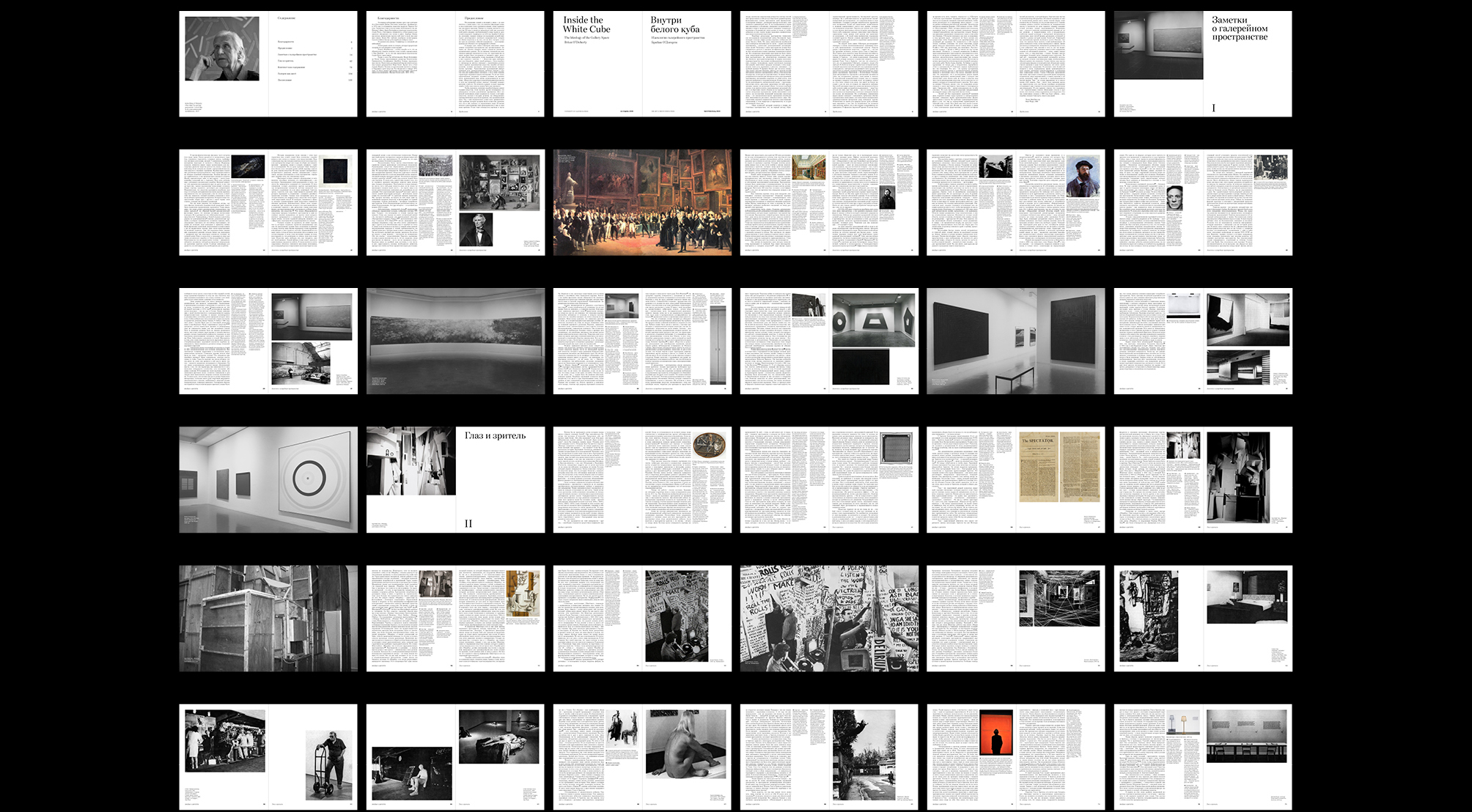Click the last spread with wall-mounted shelf display

(x=1202, y=757)
